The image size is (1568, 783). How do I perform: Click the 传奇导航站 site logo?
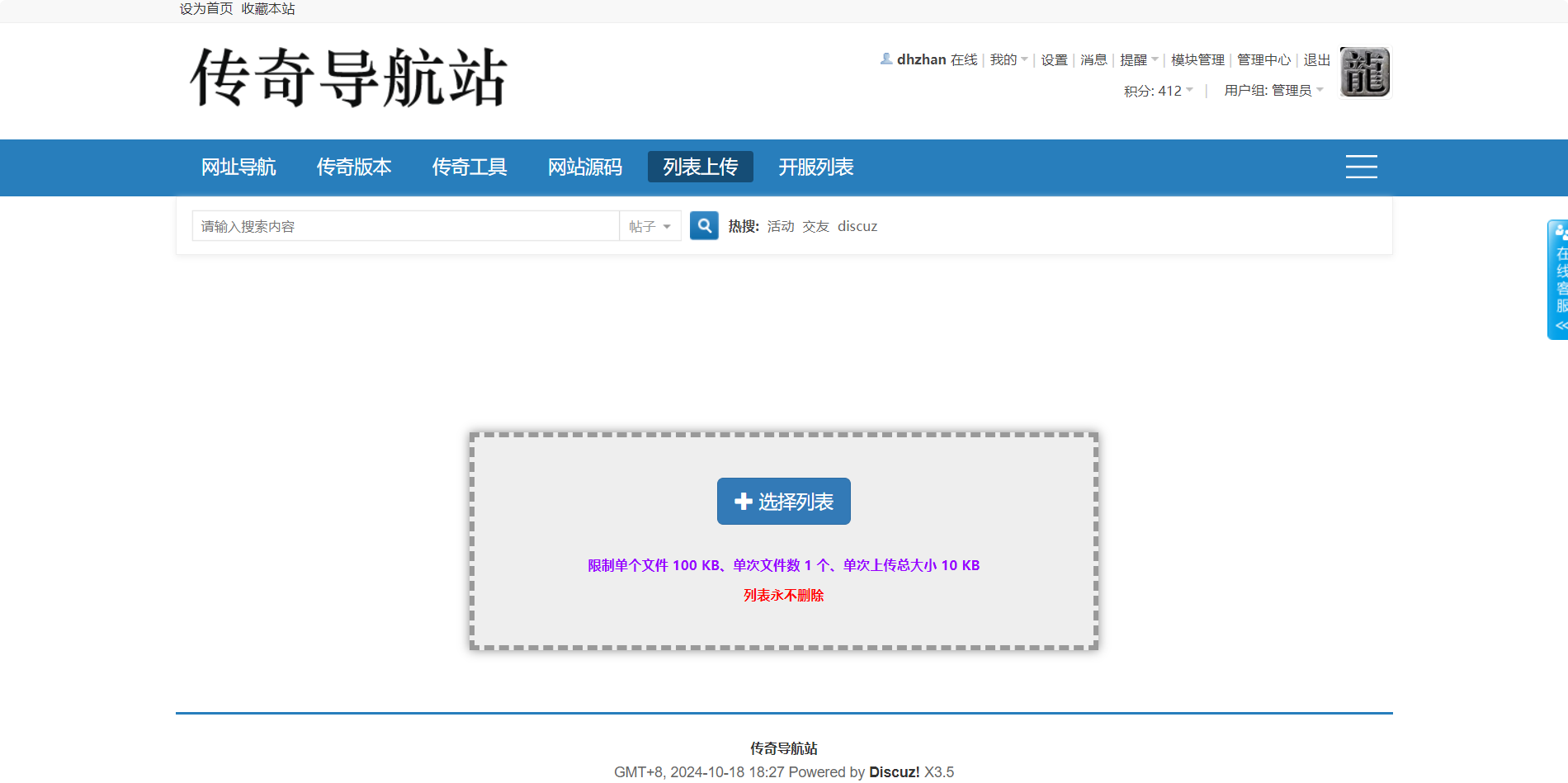(348, 78)
